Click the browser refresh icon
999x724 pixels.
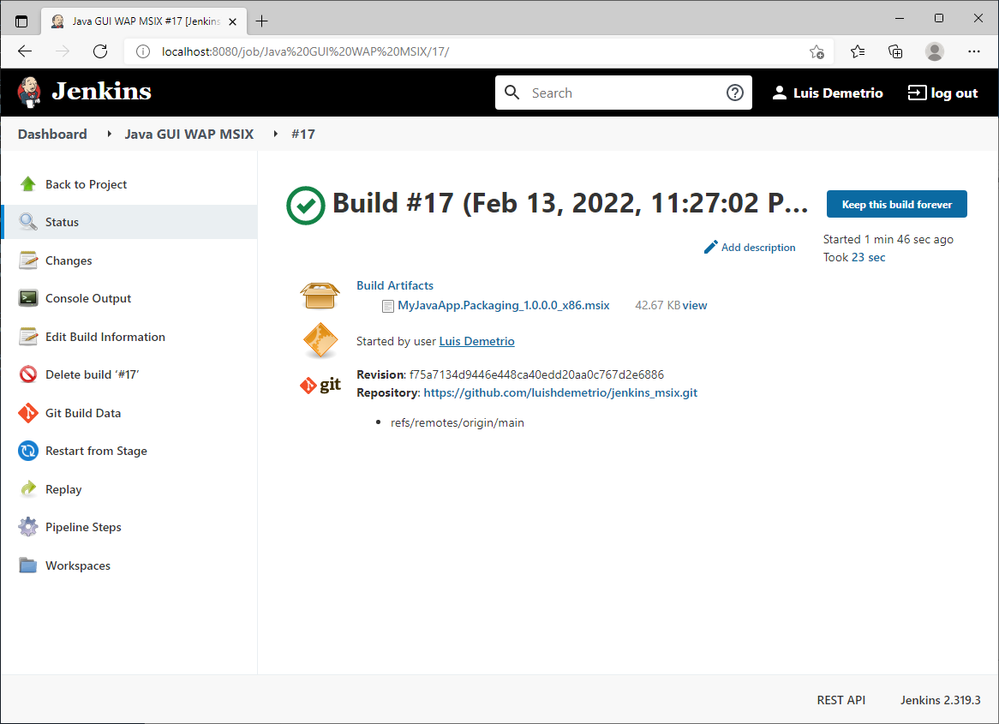100,52
